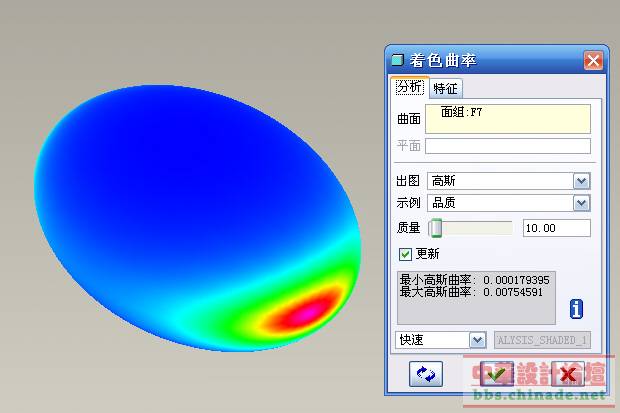This screenshot has height=413, width=620.
Task: Switch to the 特征 tab
Action: (x=446, y=88)
